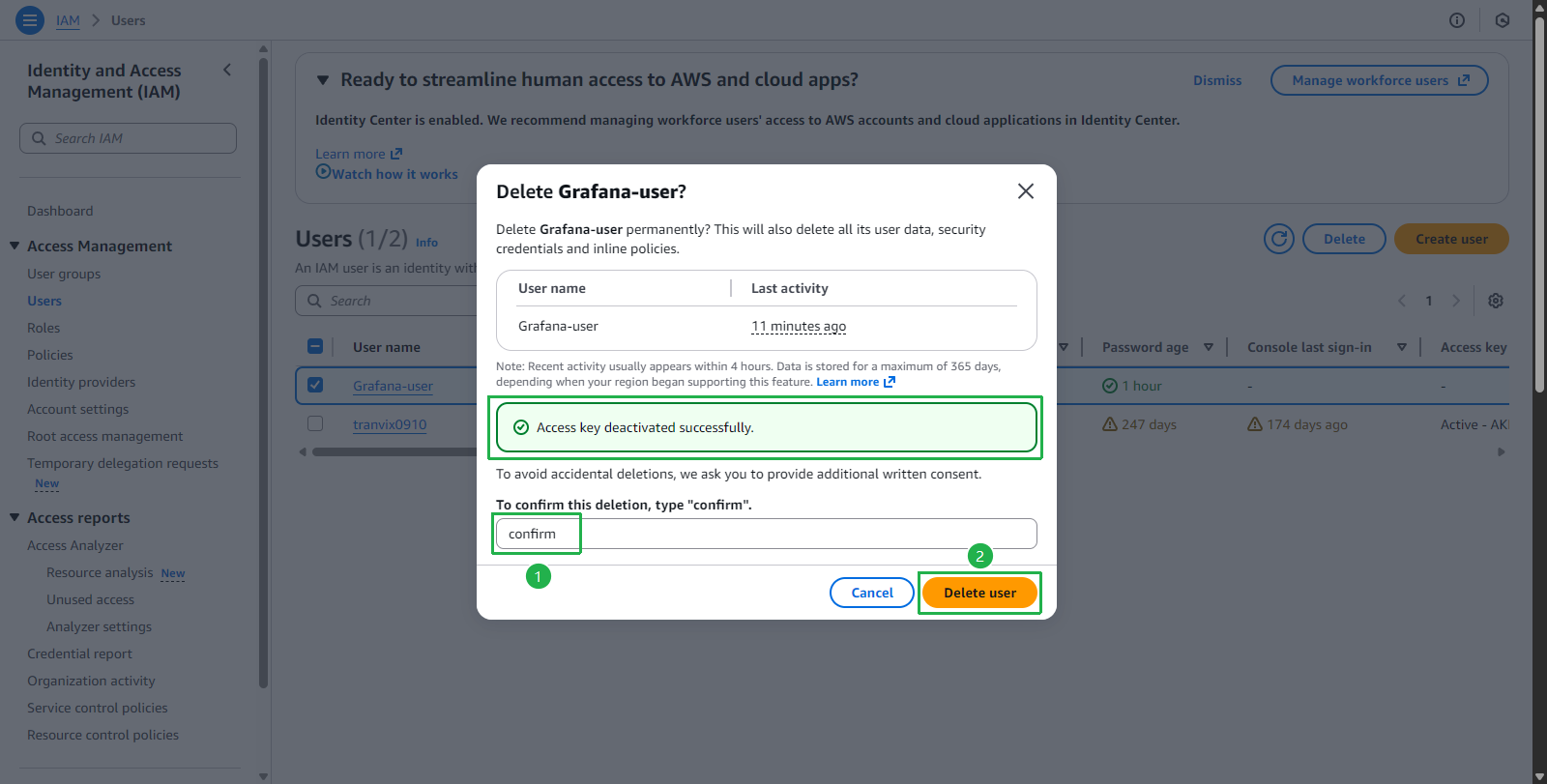Check the tranvix0910 row checkbox
Image resolution: width=1547 pixels, height=784 pixels.
tap(315, 423)
